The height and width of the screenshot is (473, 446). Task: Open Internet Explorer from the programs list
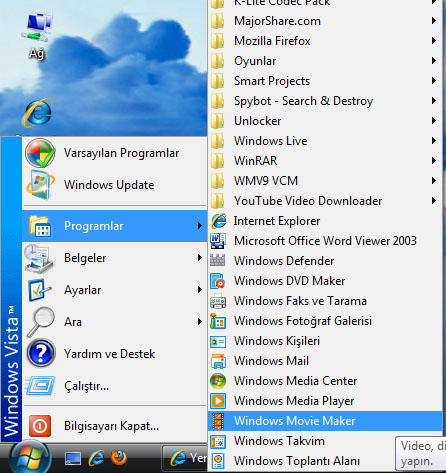point(325,221)
